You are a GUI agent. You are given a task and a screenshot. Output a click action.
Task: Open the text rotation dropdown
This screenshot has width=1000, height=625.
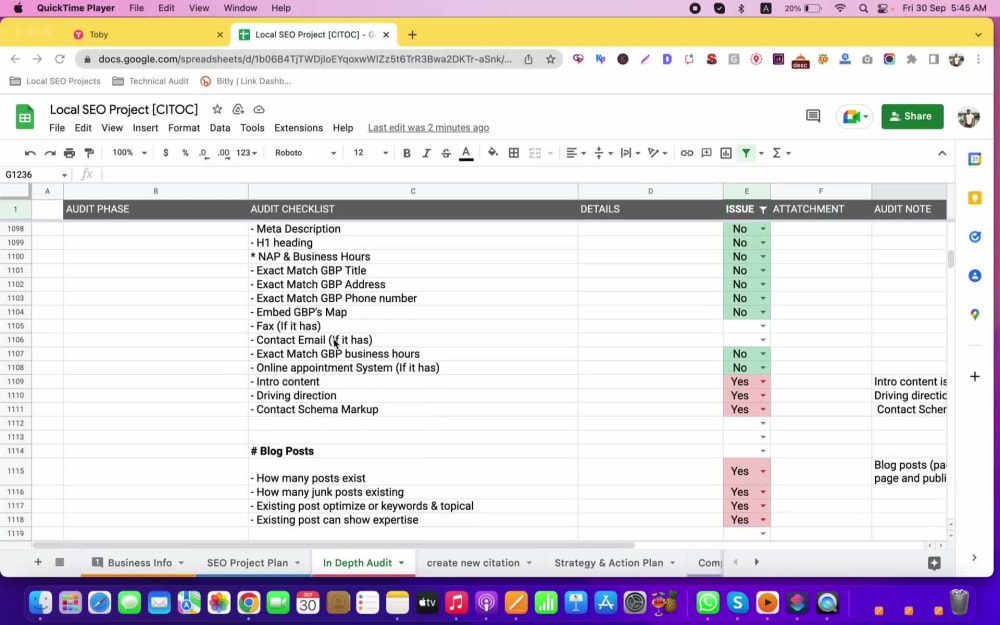tap(657, 153)
